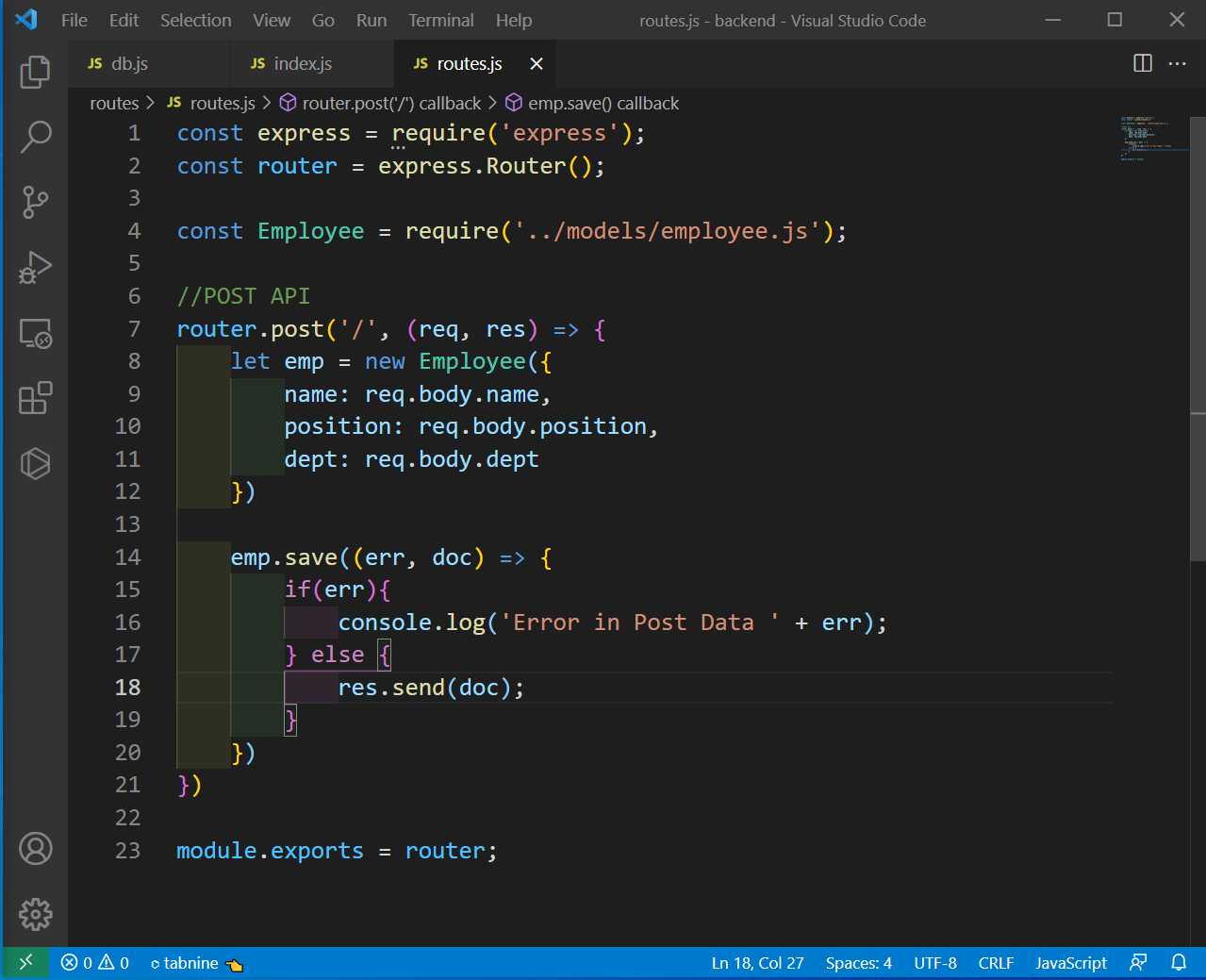Click 'req.body.position' on line 10
Screen dimensions: 1206x980
click(532, 426)
